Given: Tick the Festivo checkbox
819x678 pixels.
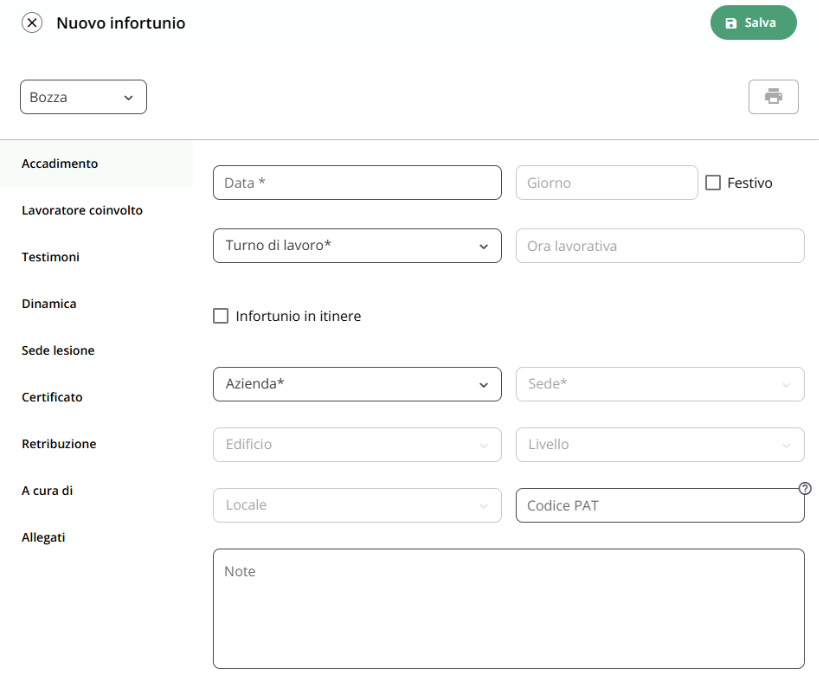Looking at the screenshot, I should (x=713, y=183).
